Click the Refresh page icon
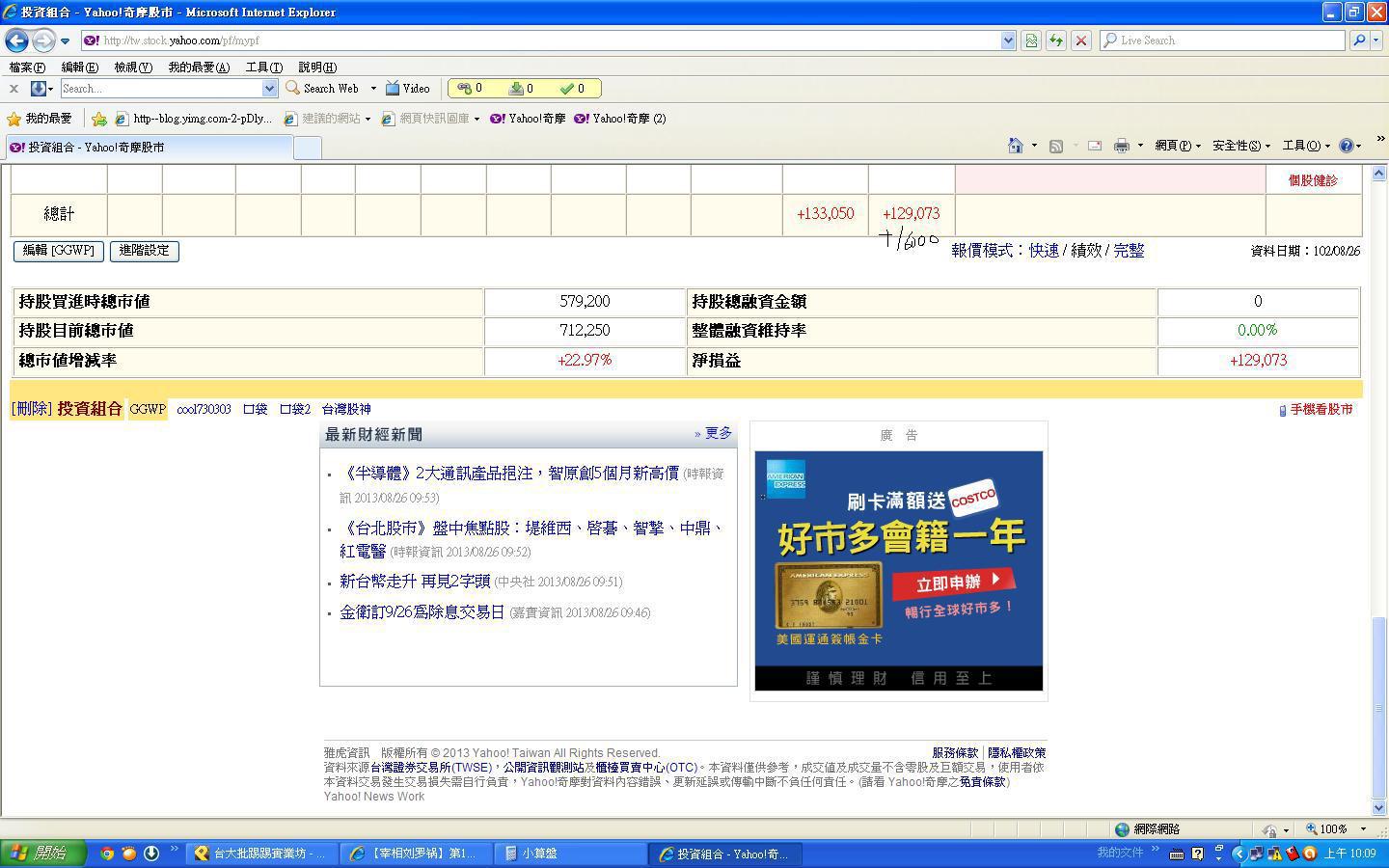 [x=1056, y=41]
